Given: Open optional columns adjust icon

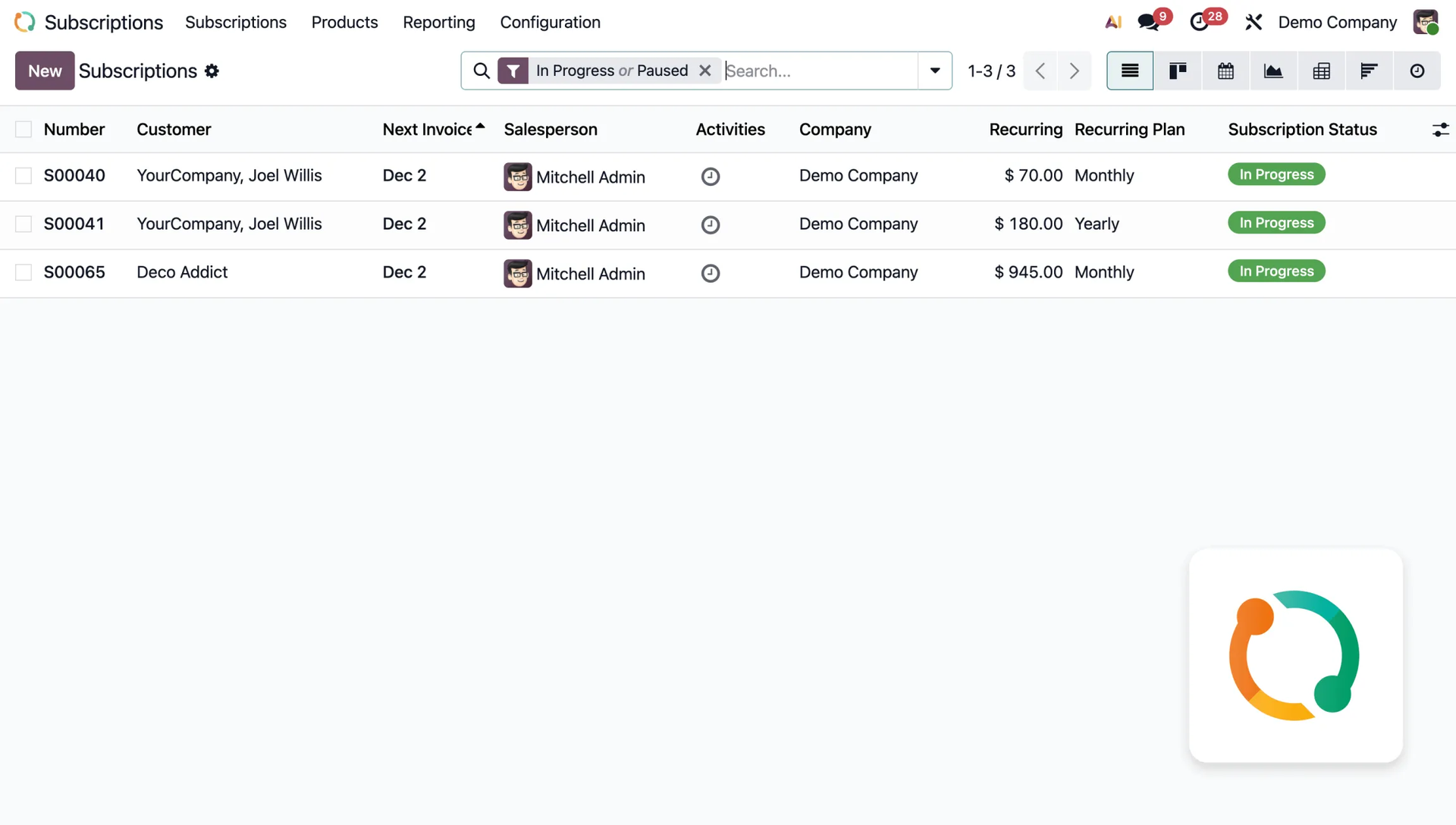Looking at the screenshot, I should (x=1440, y=130).
